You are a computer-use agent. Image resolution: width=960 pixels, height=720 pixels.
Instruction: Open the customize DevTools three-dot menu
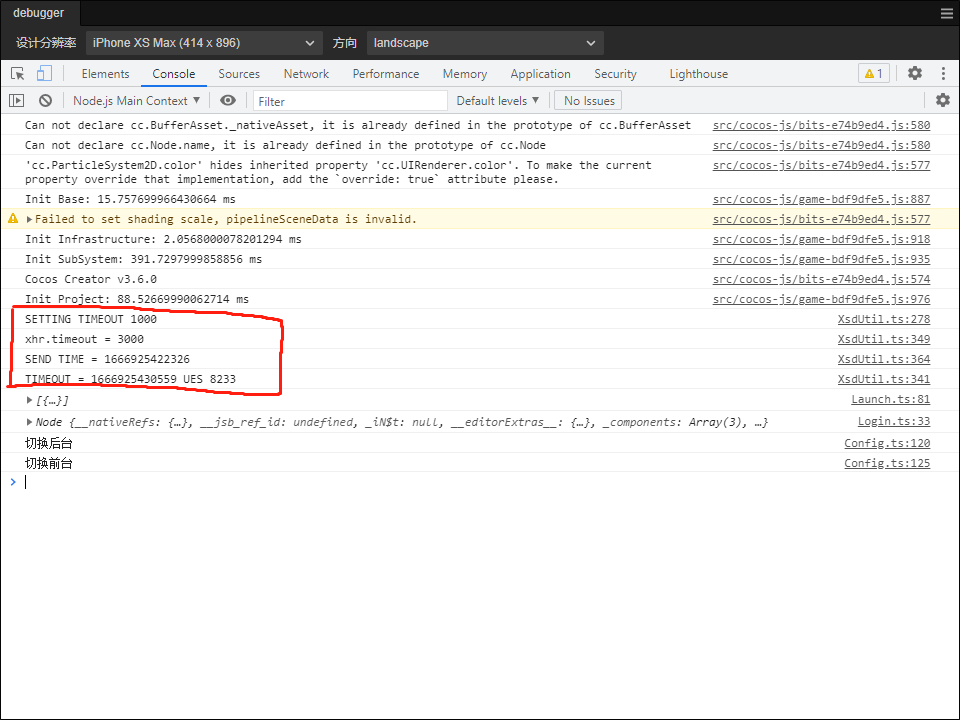click(943, 73)
